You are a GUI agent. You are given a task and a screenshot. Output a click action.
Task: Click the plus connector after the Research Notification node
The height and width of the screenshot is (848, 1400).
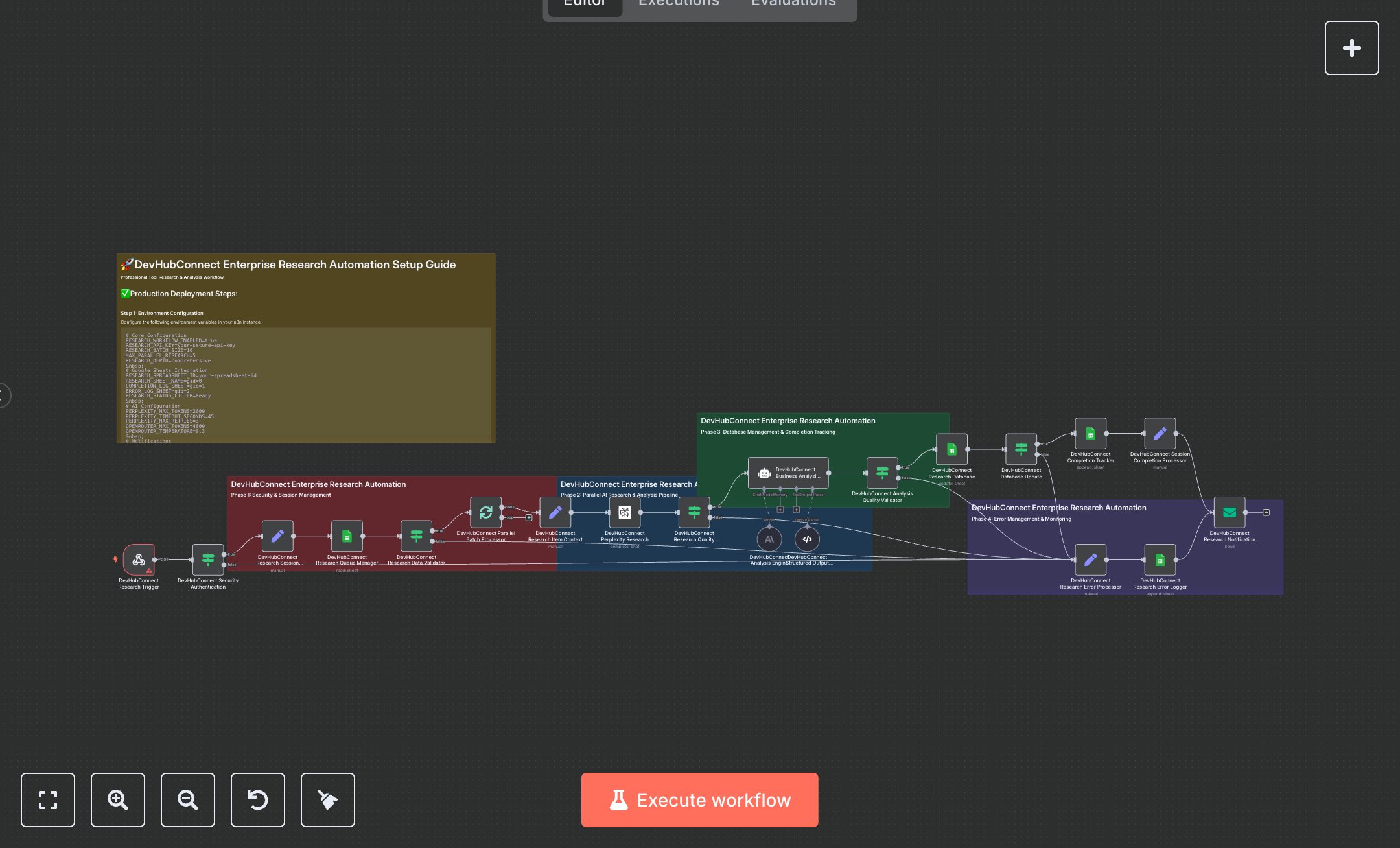point(1266,512)
